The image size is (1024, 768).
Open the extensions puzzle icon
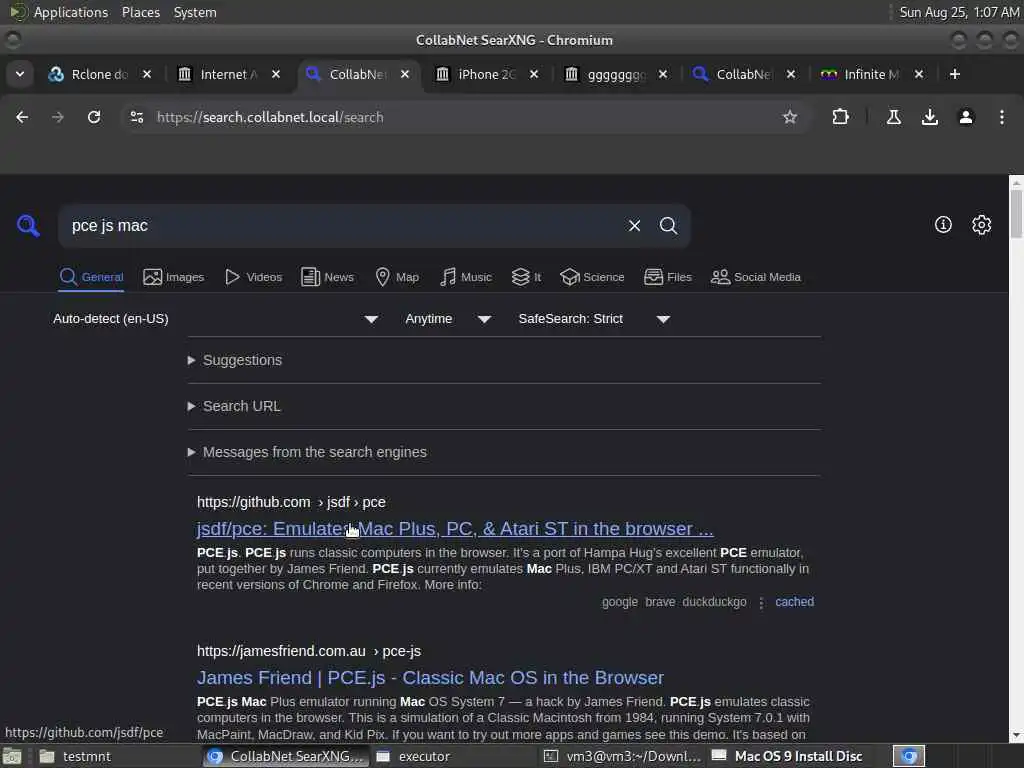[x=840, y=117]
